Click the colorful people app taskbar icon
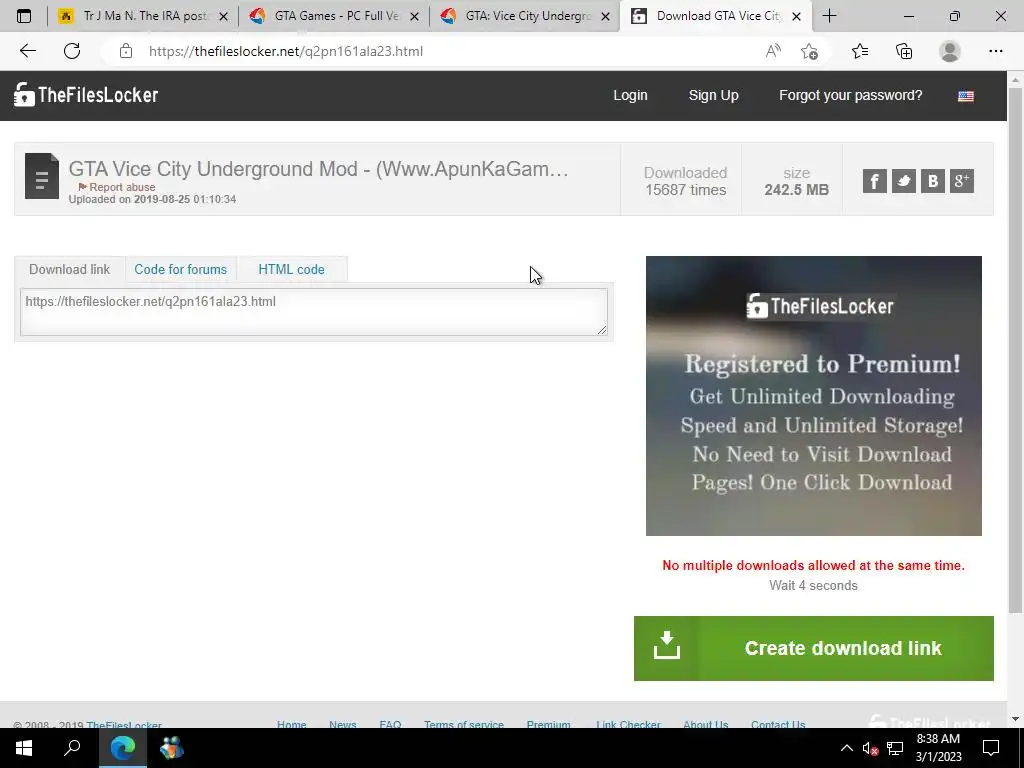 pos(171,748)
